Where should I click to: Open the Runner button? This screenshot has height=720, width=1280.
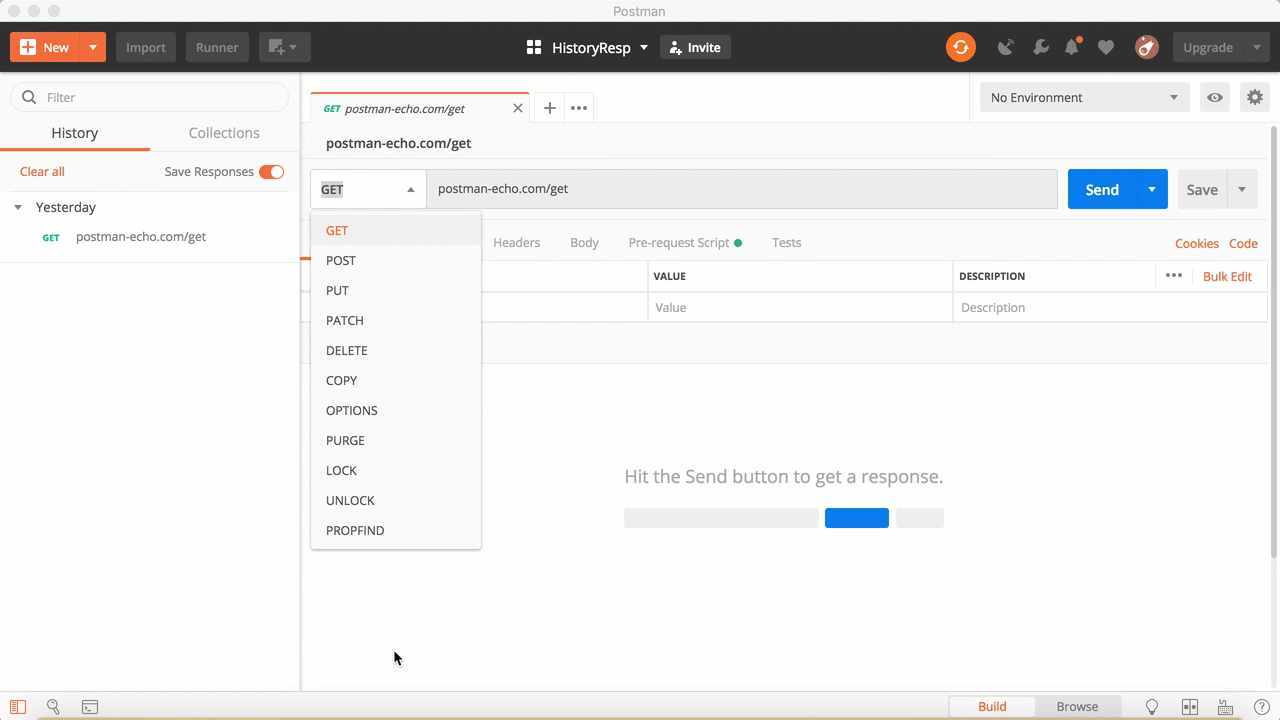point(217,47)
